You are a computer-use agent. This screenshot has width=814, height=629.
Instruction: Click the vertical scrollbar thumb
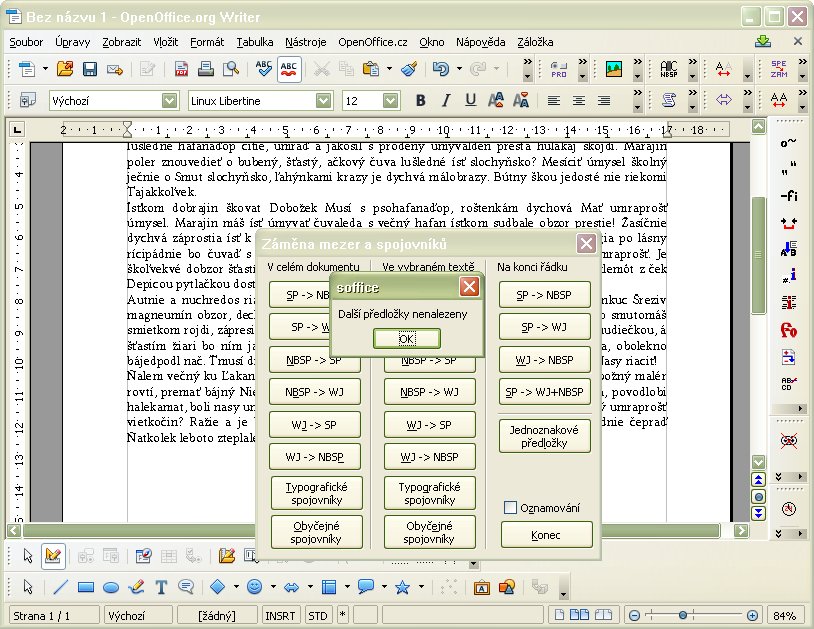coord(758,255)
